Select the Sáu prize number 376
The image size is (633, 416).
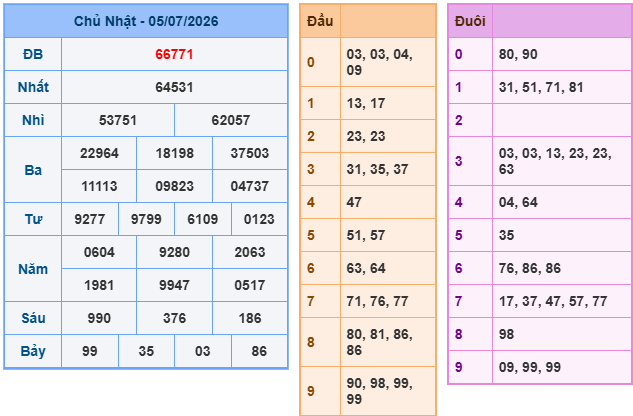(174, 318)
